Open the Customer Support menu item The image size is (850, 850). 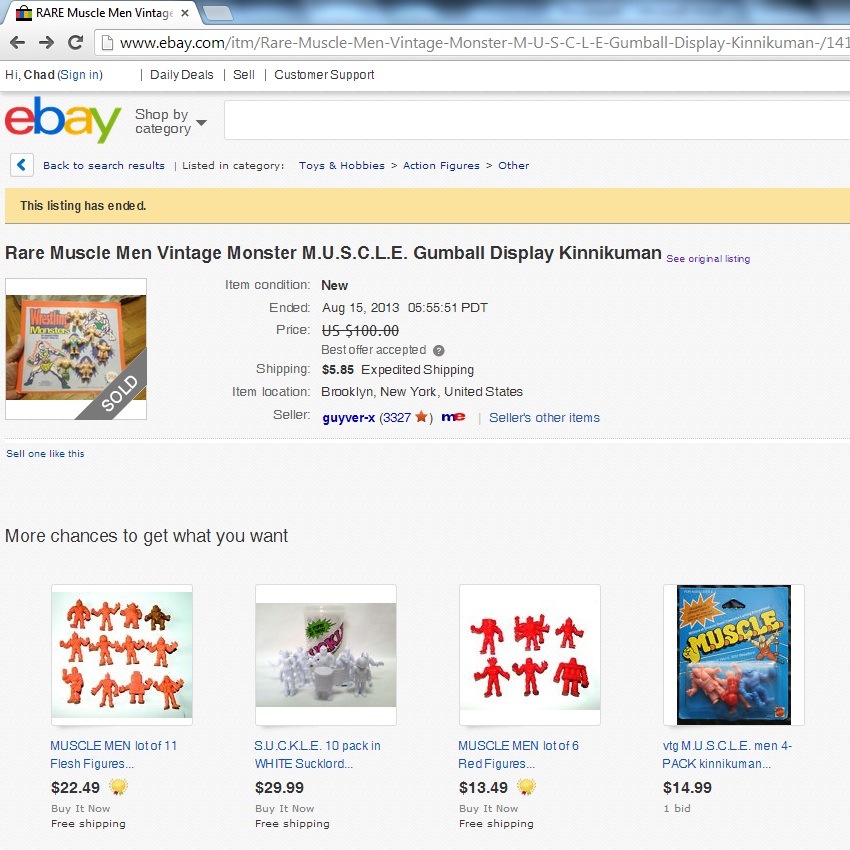click(324, 75)
